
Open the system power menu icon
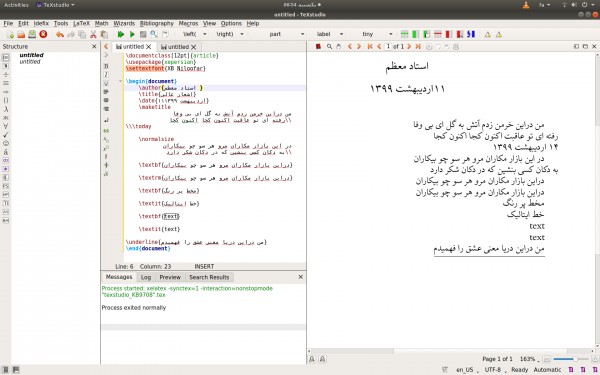[585, 5]
